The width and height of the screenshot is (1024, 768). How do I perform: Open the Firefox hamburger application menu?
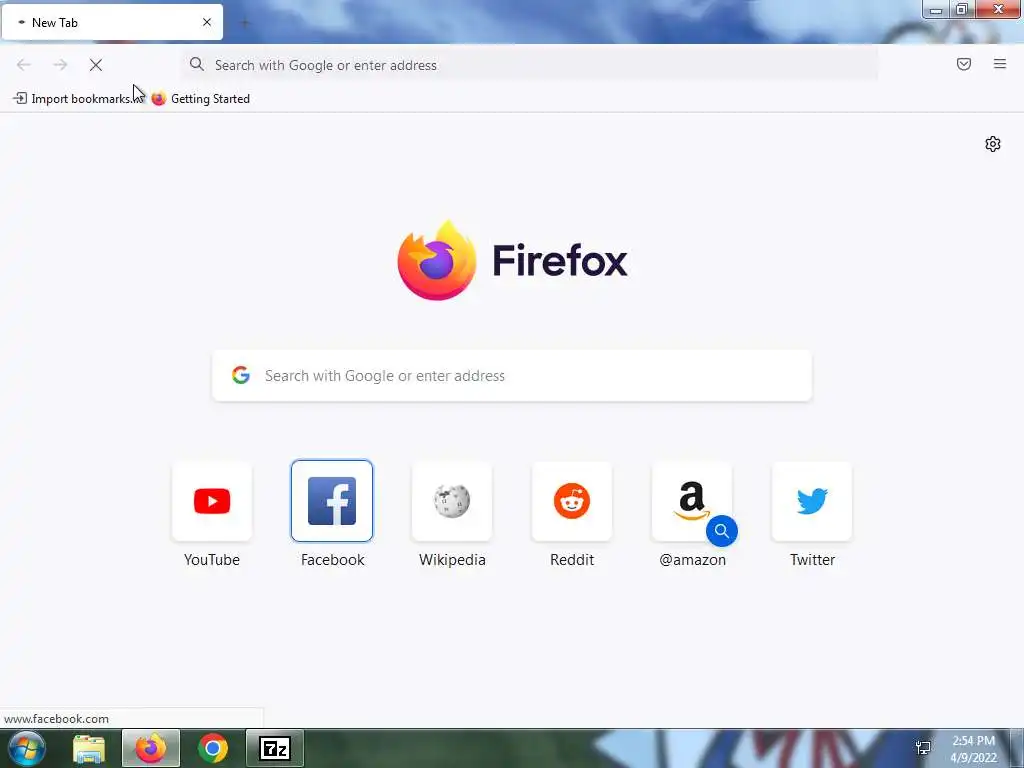(1000, 64)
